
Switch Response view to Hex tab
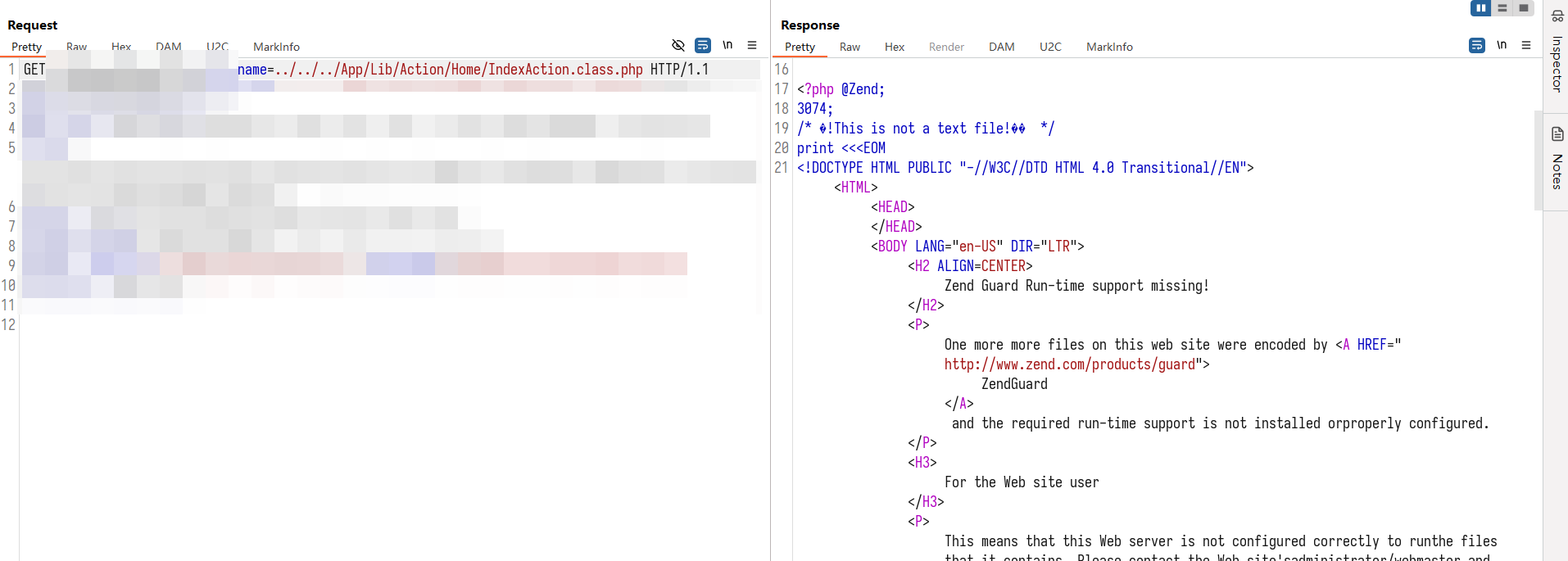pos(894,47)
